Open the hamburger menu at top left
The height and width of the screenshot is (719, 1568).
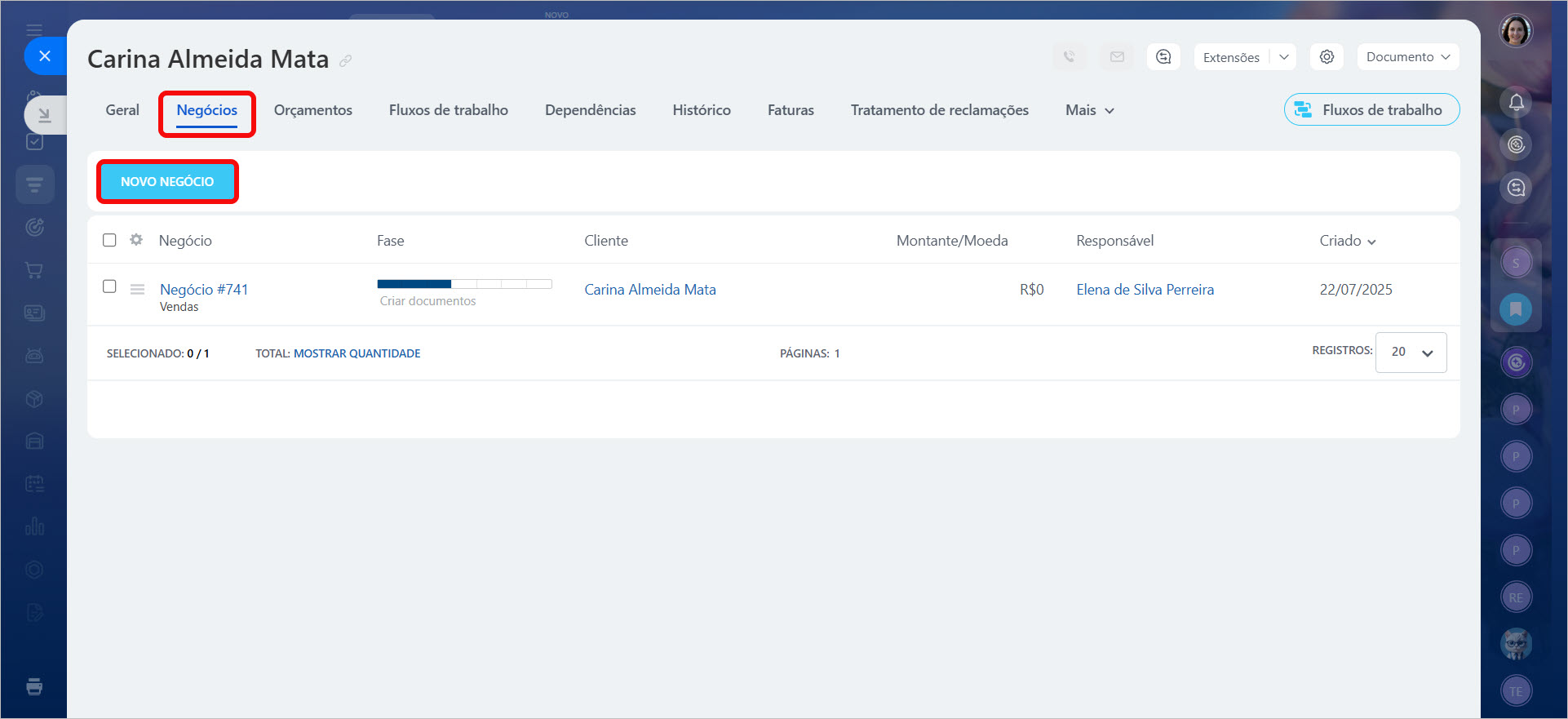34,30
